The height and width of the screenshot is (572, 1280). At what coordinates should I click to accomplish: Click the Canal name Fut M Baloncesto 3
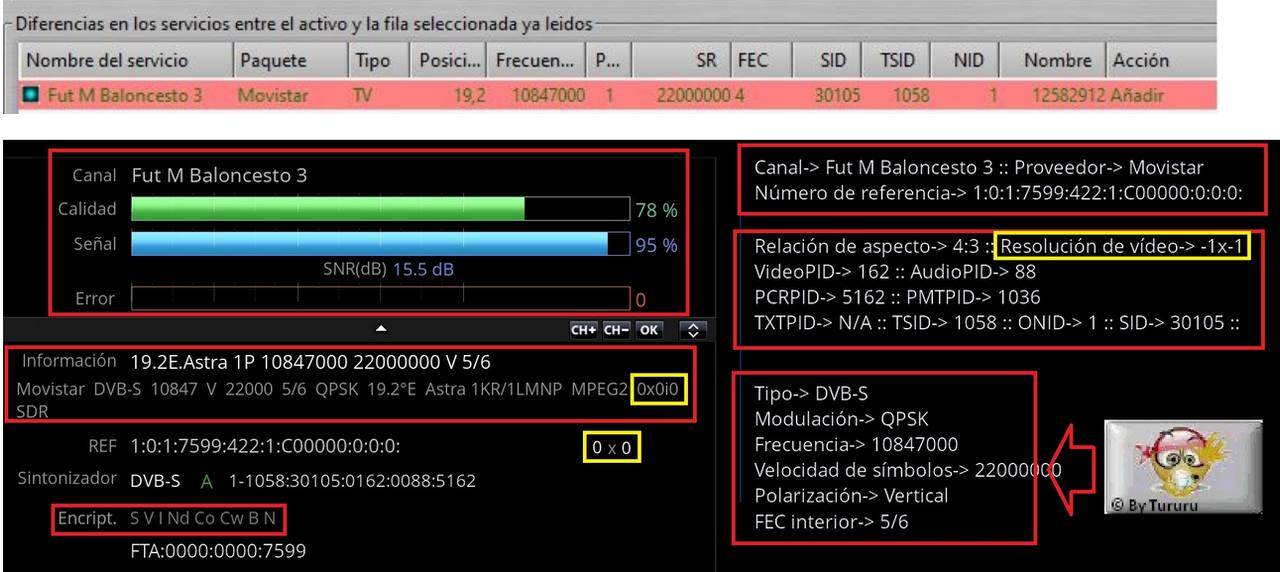pyautogui.click(x=219, y=175)
